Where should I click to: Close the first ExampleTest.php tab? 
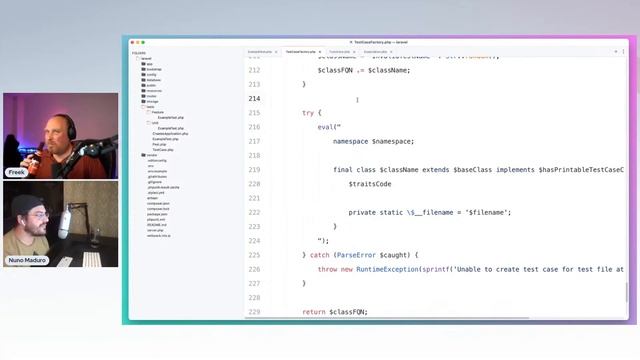coord(276,52)
